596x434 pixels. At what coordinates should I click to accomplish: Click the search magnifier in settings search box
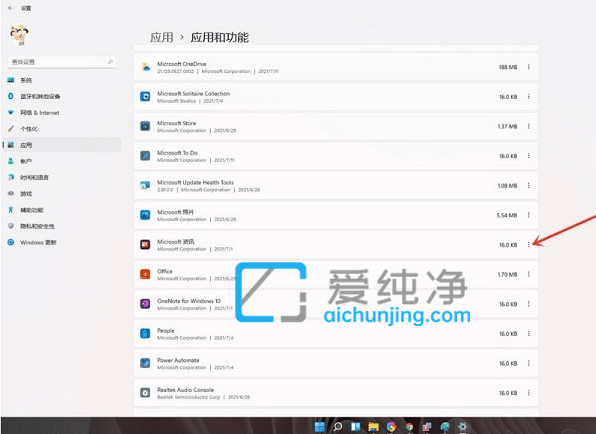[x=110, y=62]
